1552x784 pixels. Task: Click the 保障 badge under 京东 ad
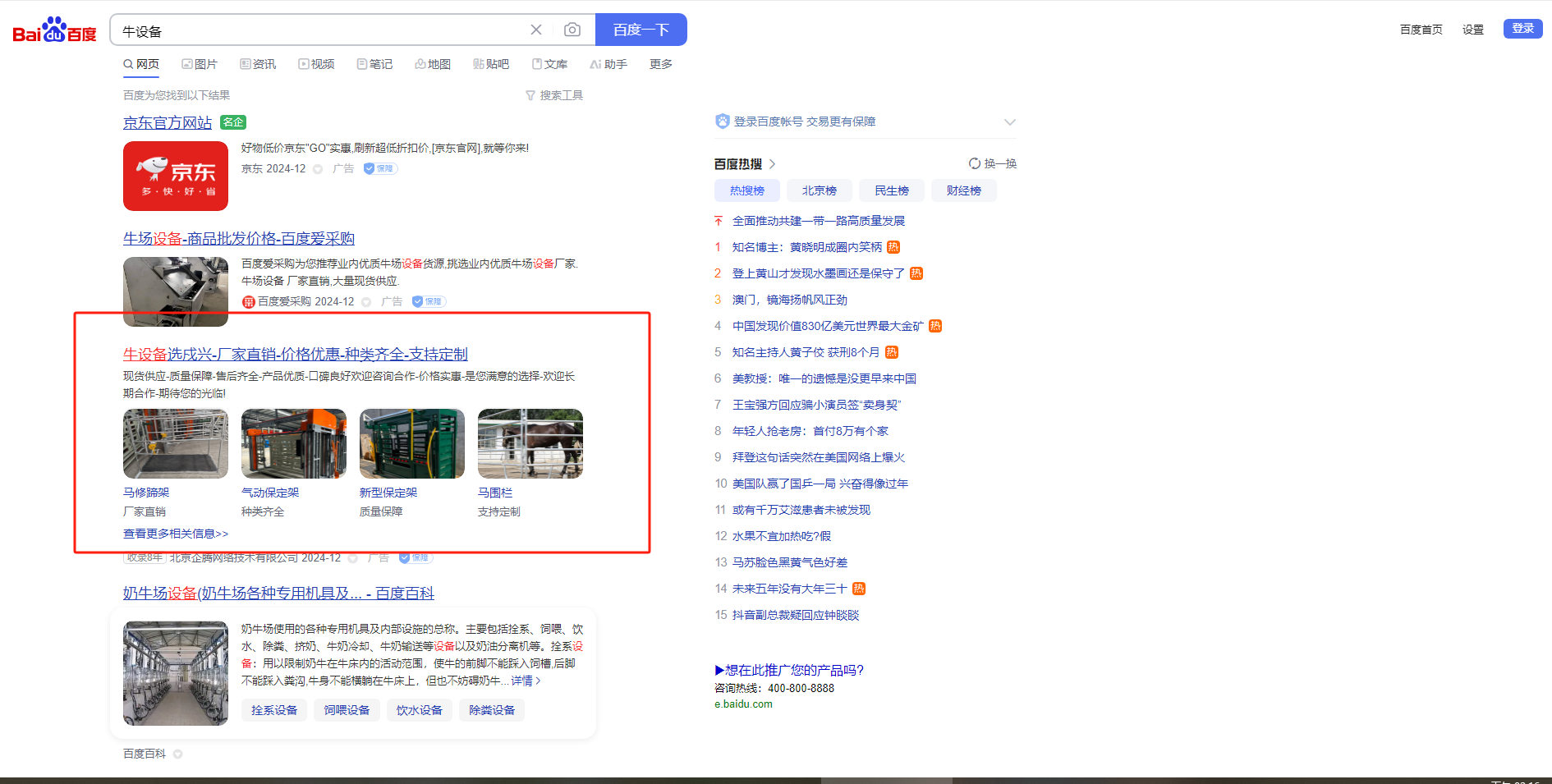pyautogui.click(x=380, y=169)
